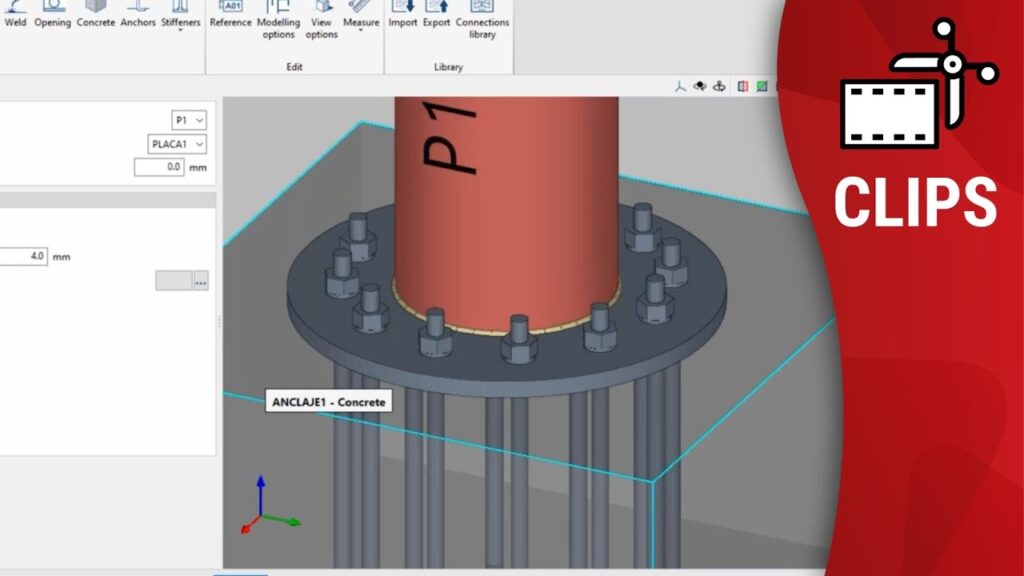Click the 0.0 mm input field
This screenshot has width=1024, height=576.
(x=159, y=167)
